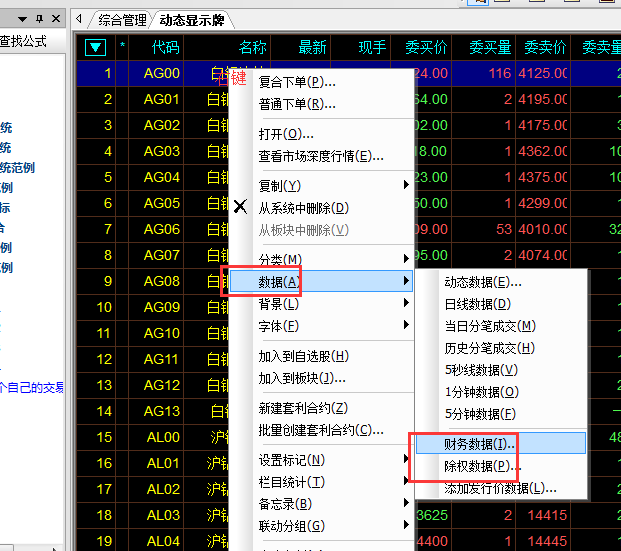Image resolution: width=621 pixels, height=551 pixels.
Task: Open 查看市场深度行情(E) menu item
Action: coord(320,156)
